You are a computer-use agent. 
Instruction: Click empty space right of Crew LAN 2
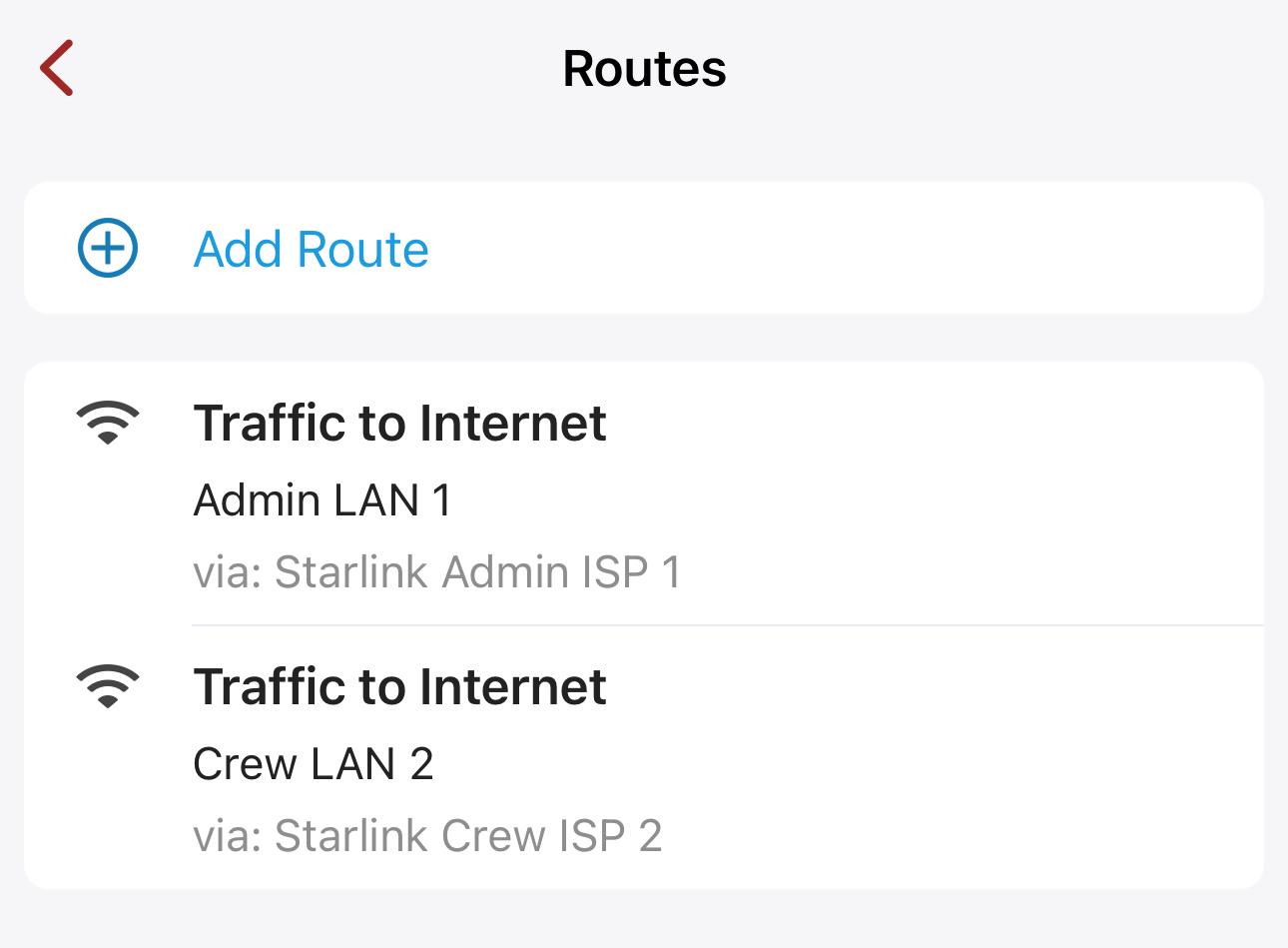(849, 764)
